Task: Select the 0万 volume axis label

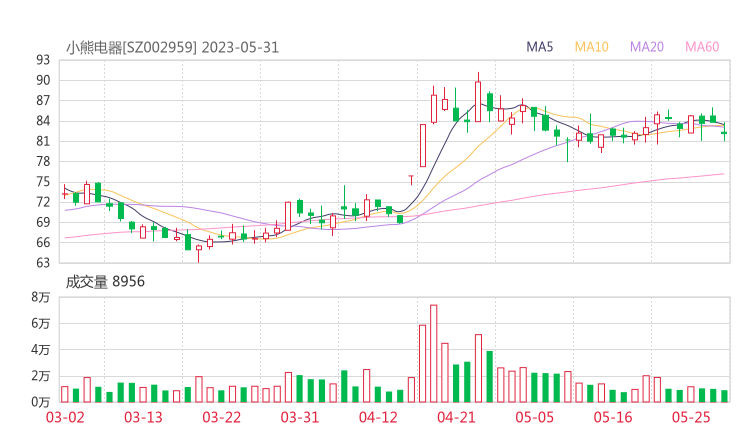Action: coord(41,402)
